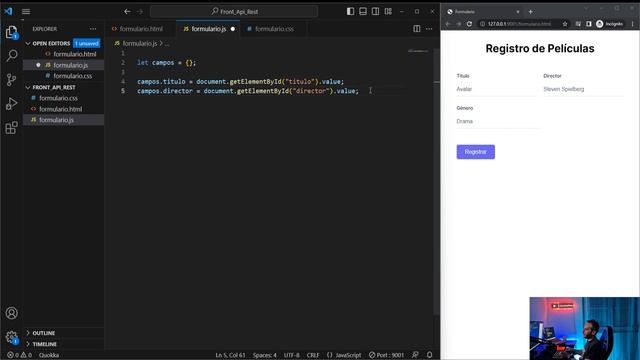This screenshot has width=640, height=360.
Task: Go forward with the editor navigation arrow
Action: [x=140, y=11]
